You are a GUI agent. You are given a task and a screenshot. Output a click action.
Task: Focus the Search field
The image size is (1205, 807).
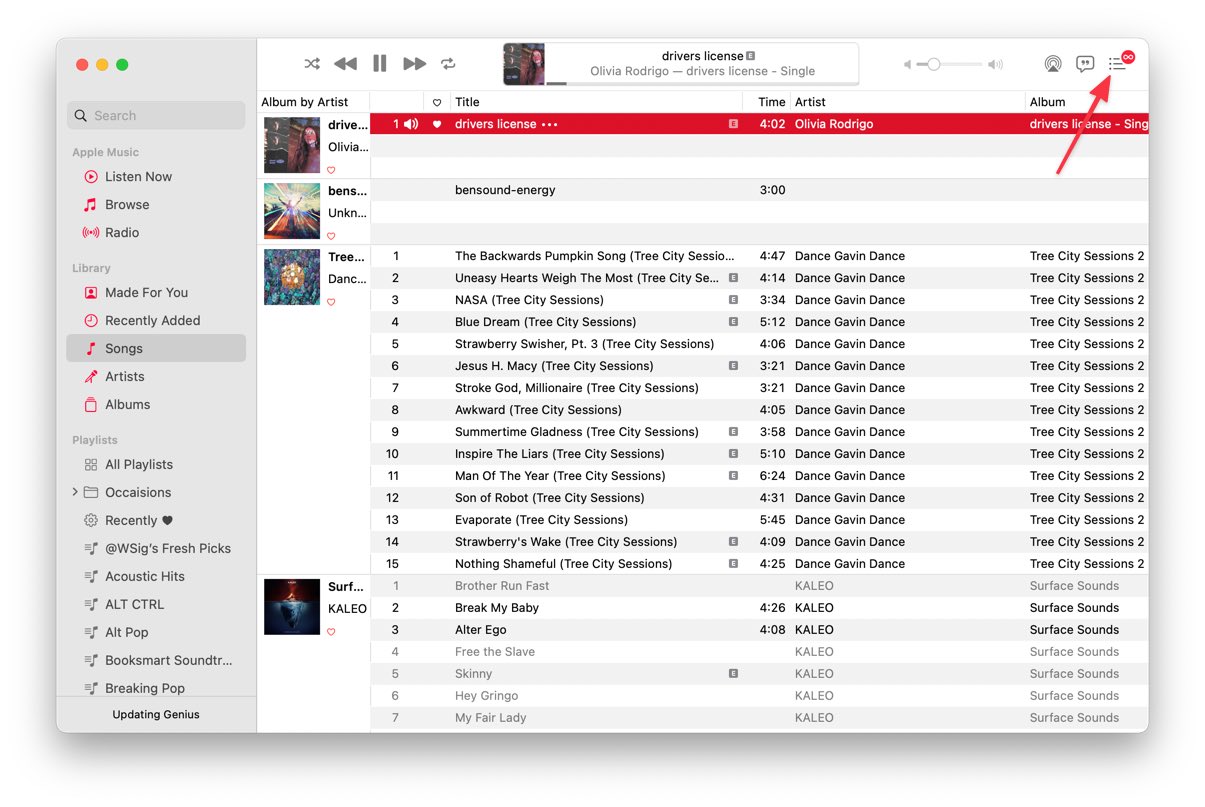[x=156, y=115]
